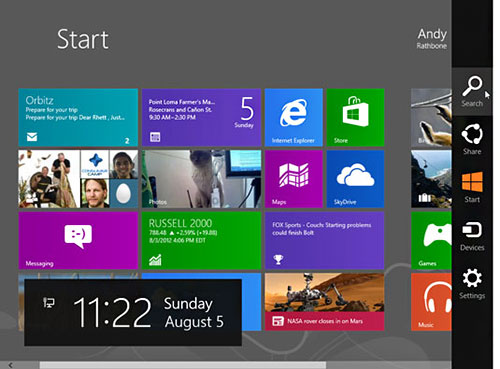Open the NASA rover news tile
Screen dimensions: 500x369
pos(324,302)
